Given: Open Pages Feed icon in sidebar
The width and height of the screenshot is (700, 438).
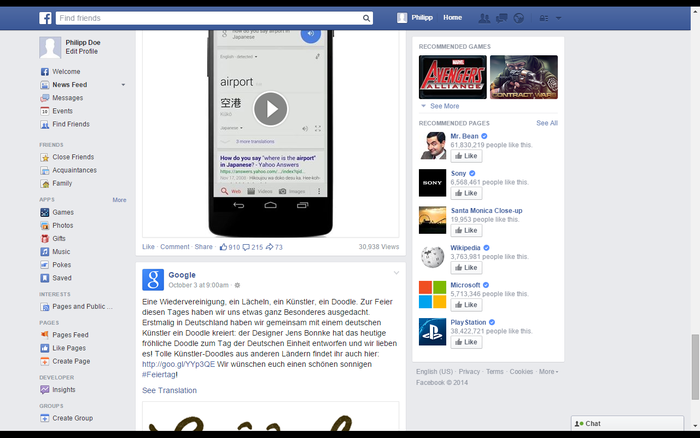Looking at the screenshot, I should pyautogui.click(x=45, y=335).
